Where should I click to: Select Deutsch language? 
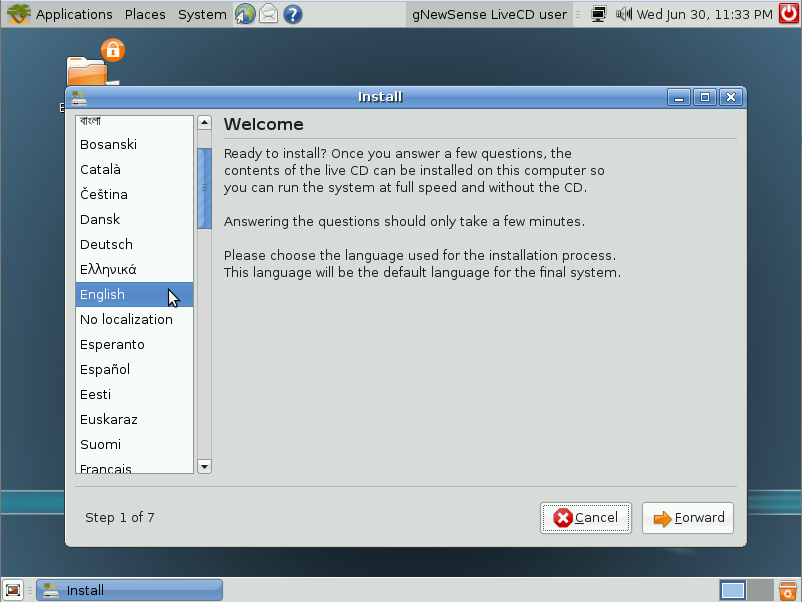tap(135, 244)
